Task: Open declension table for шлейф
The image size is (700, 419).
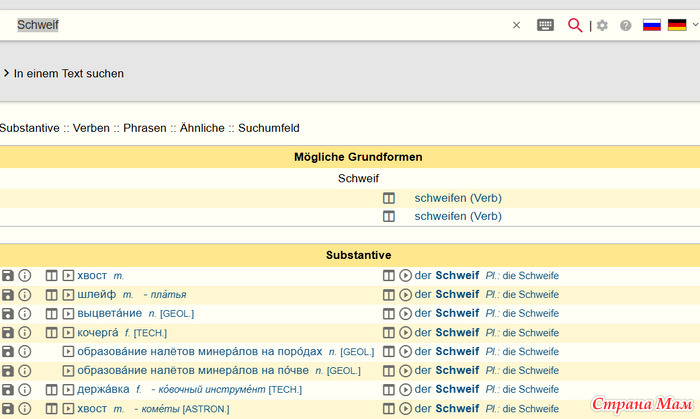Action: click(x=51, y=295)
